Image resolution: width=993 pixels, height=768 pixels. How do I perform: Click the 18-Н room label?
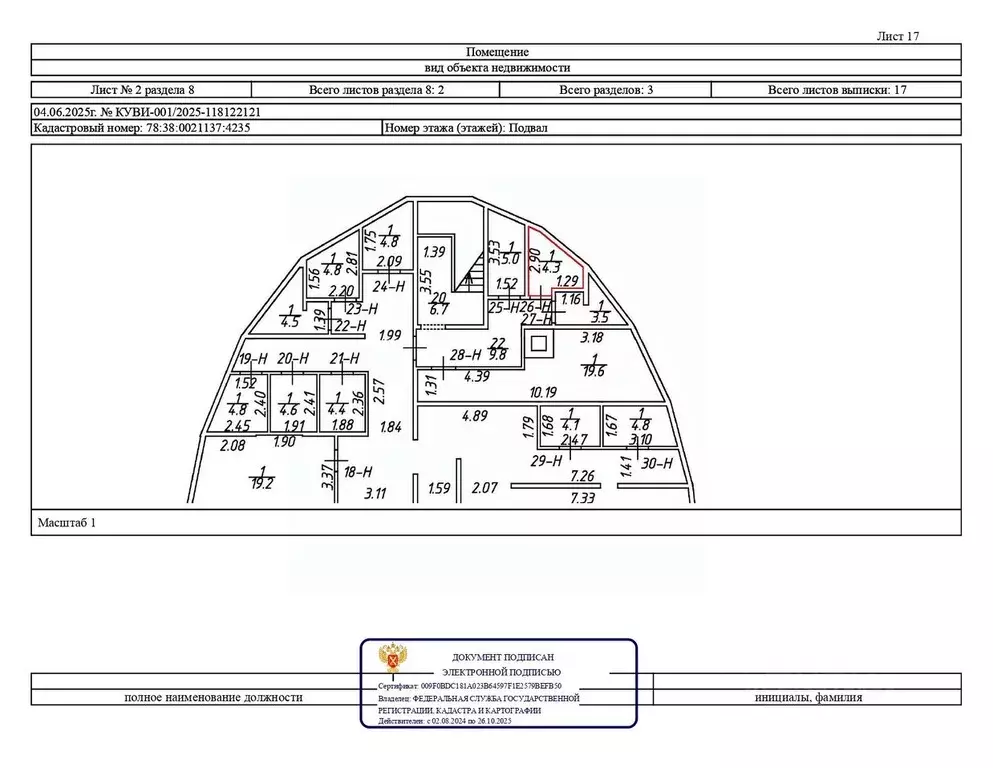point(357,472)
